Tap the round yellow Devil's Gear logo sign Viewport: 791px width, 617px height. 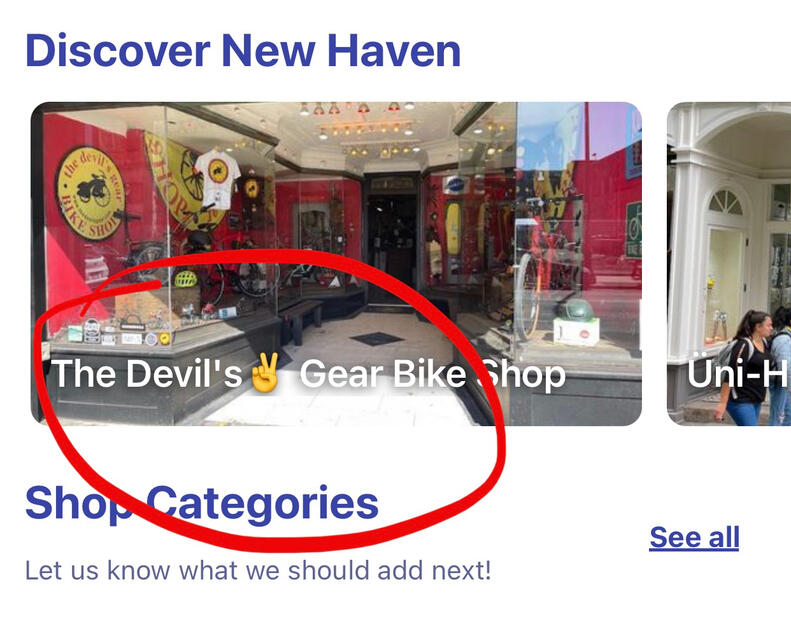click(x=91, y=193)
